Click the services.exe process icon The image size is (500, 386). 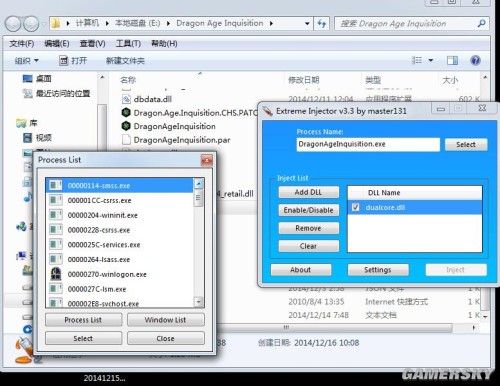pos(56,244)
